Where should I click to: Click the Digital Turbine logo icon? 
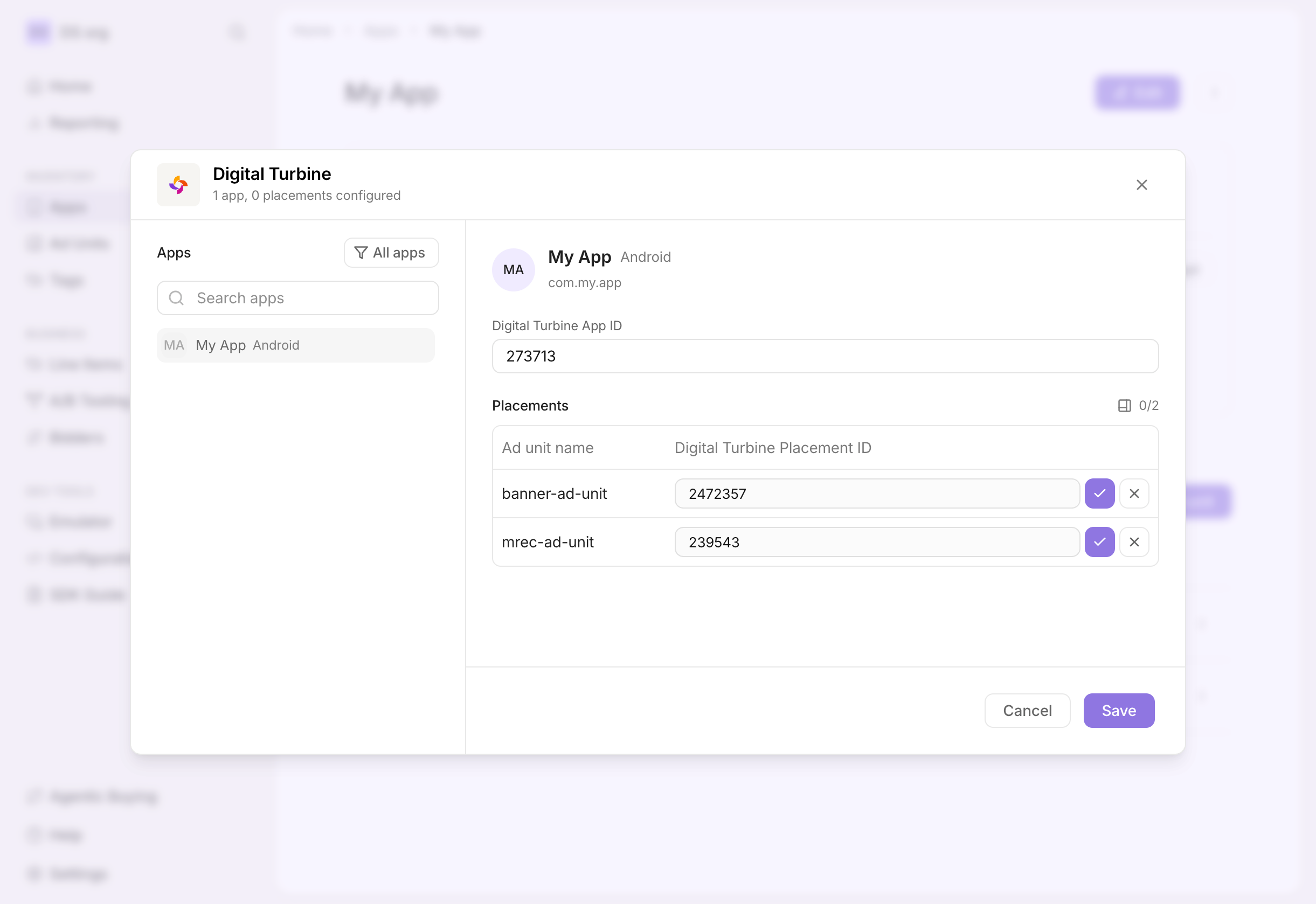178,185
